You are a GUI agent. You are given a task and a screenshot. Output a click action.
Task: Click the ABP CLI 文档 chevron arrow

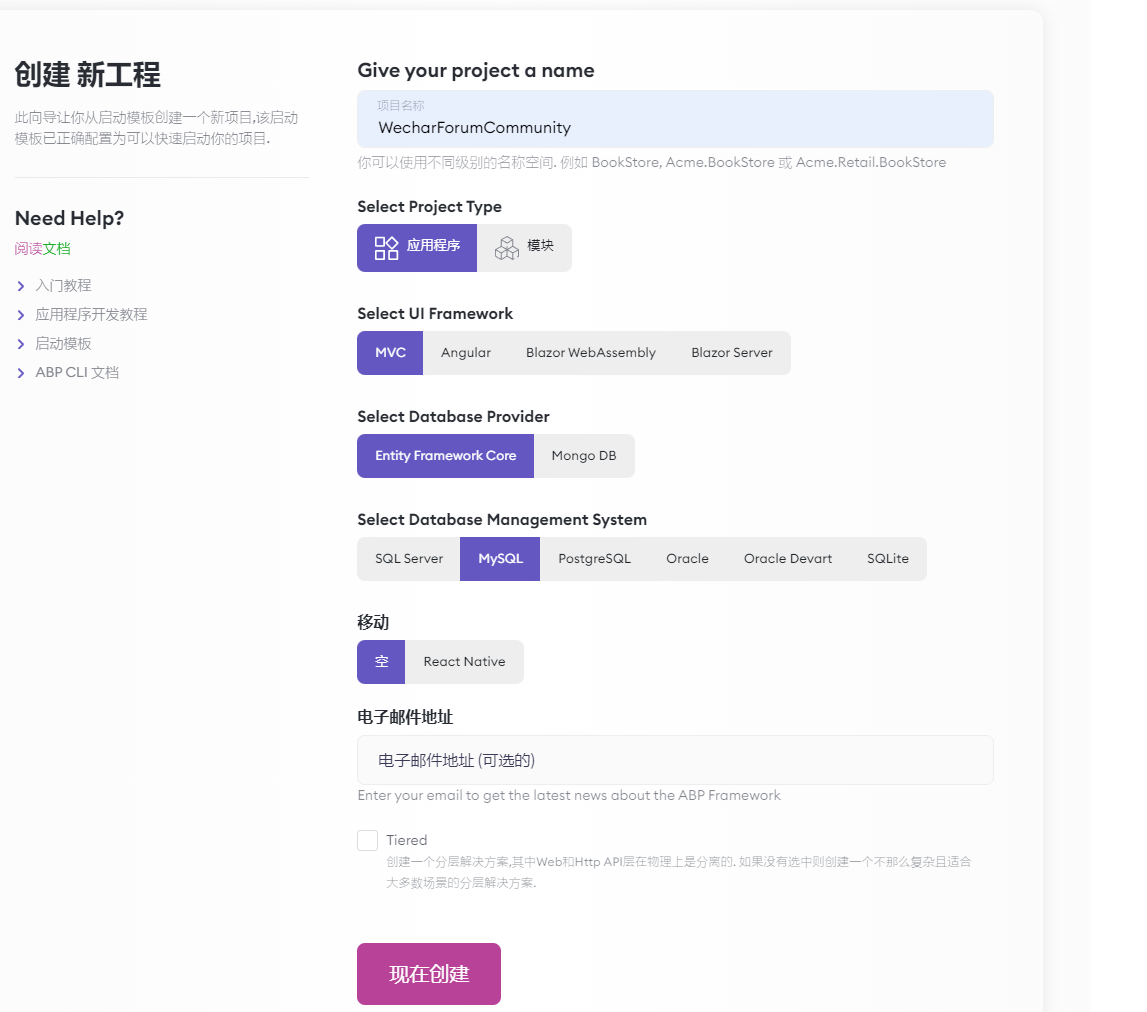tap(21, 373)
